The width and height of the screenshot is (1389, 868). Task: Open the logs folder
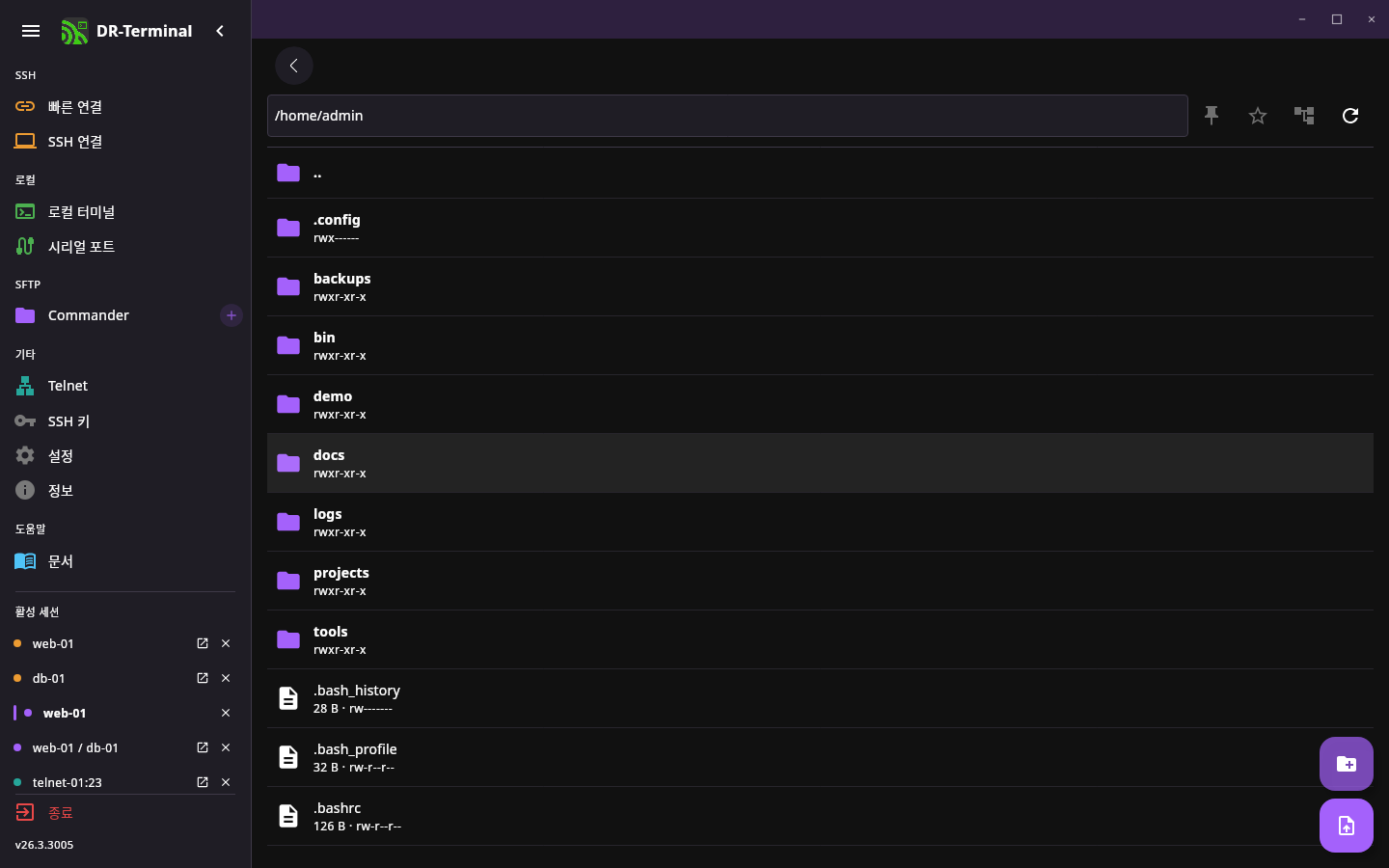click(x=820, y=523)
